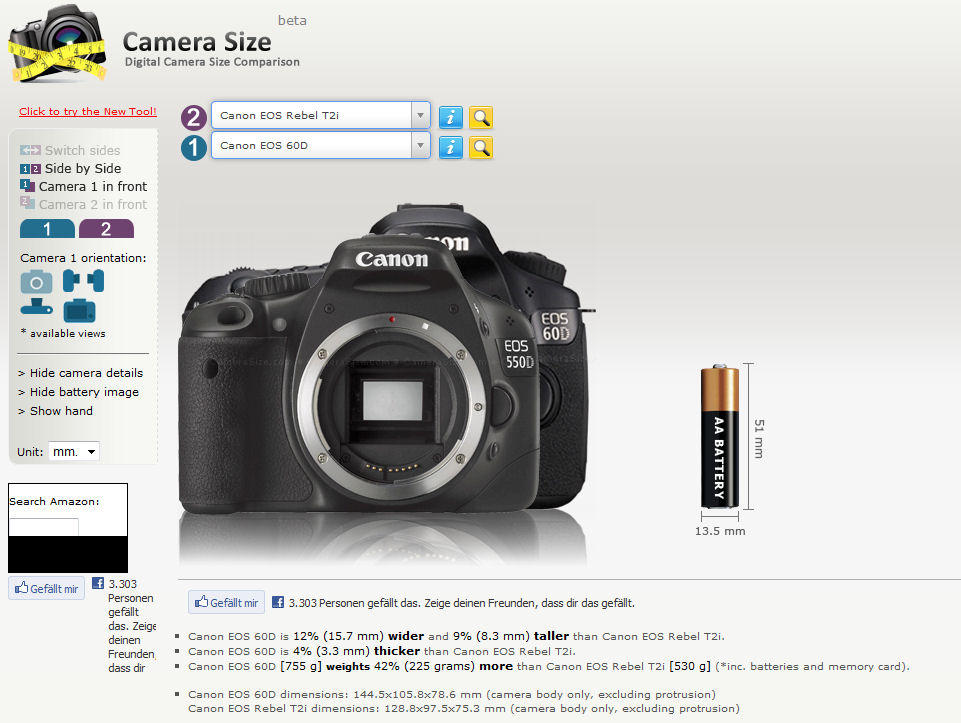Screen dimensions: 961x723
Task: Click Side by Side icon
Action: pyautogui.click(x=30, y=168)
